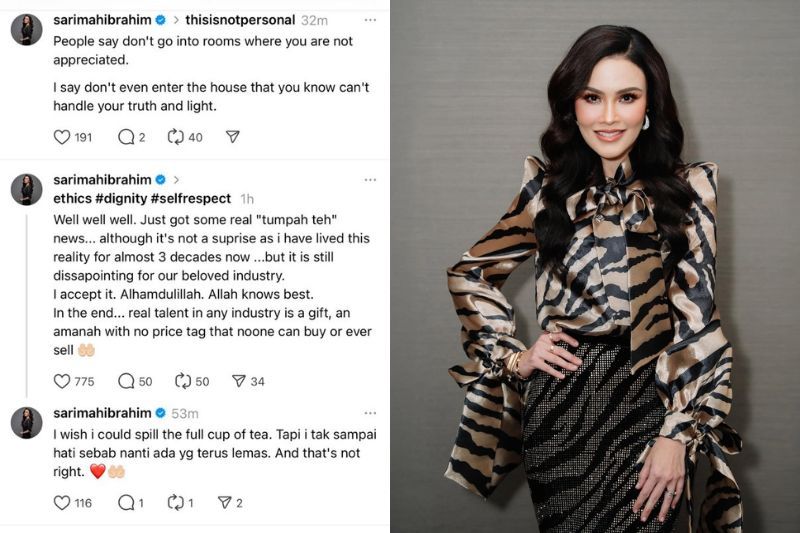
Task: Open the woman's portrait photo on the right
Action: 595,266
